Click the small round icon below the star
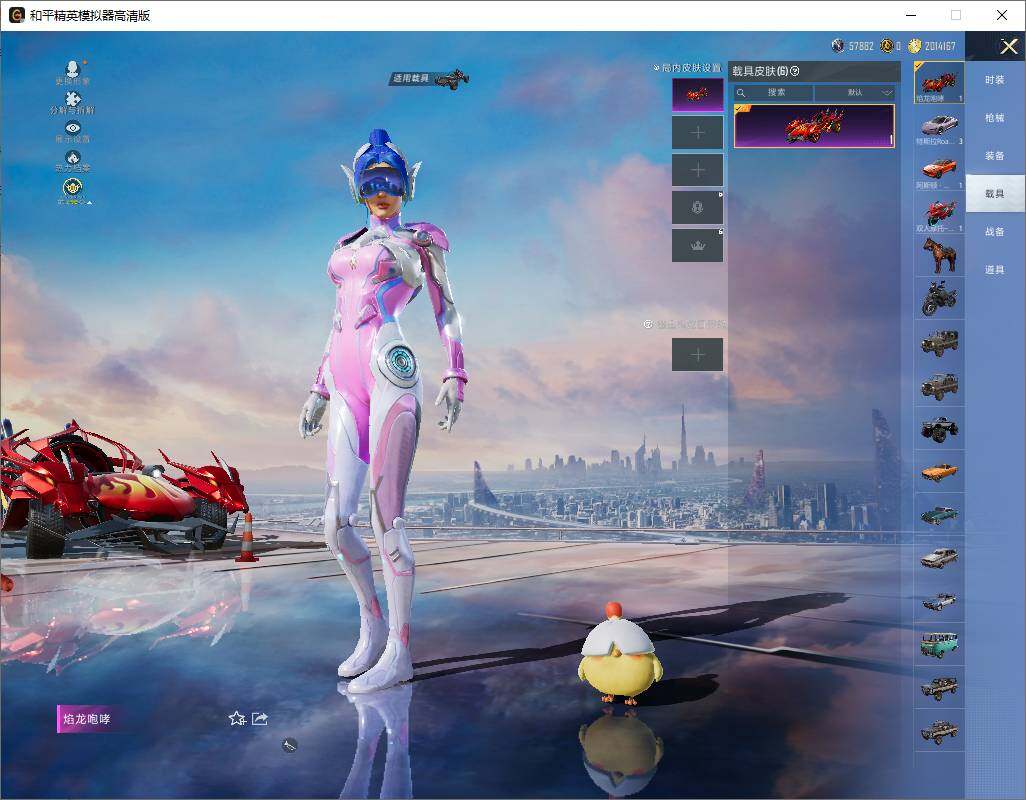Image resolution: width=1026 pixels, height=800 pixels. pyautogui.click(x=290, y=745)
